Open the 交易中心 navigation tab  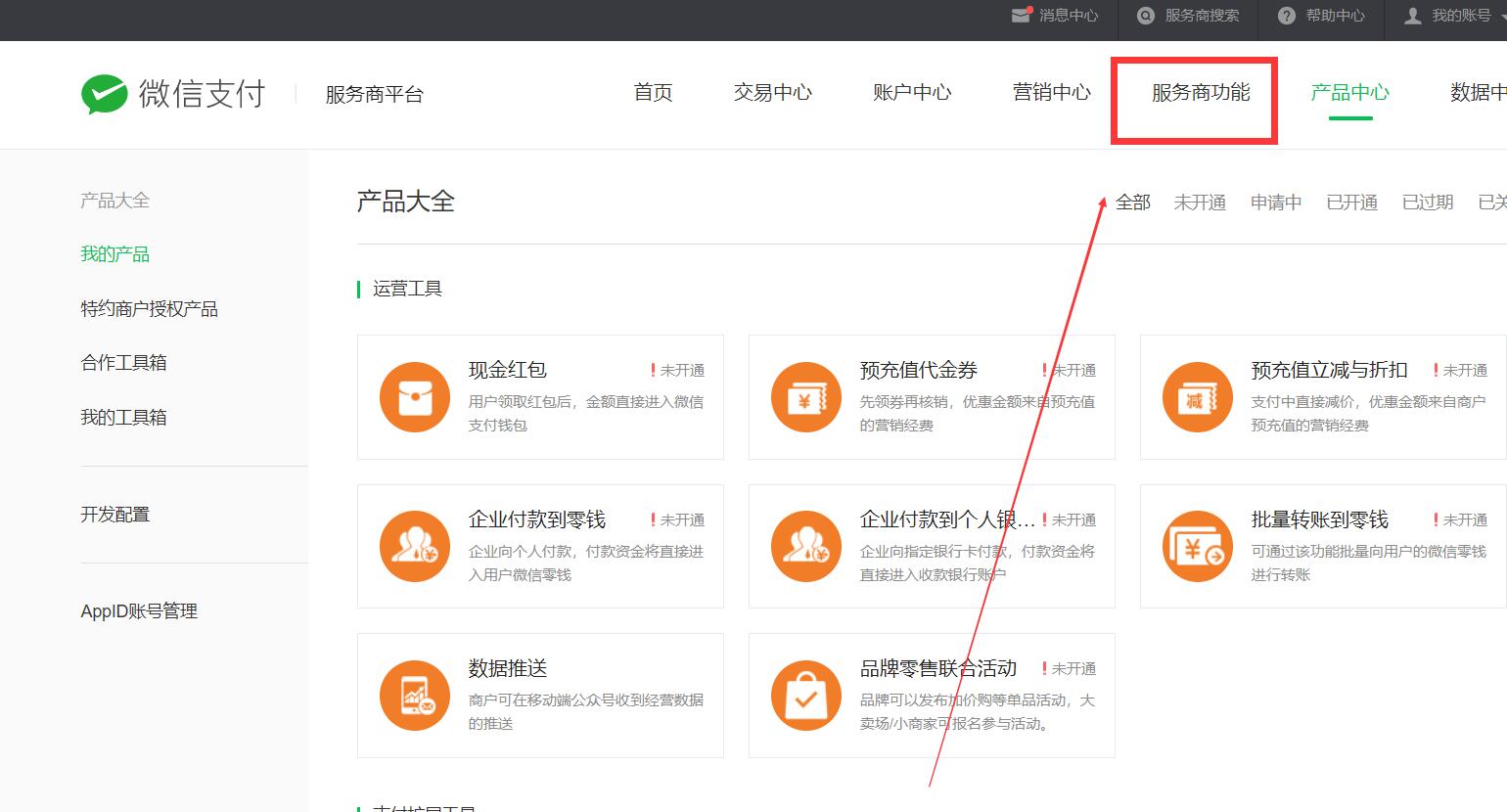click(773, 92)
